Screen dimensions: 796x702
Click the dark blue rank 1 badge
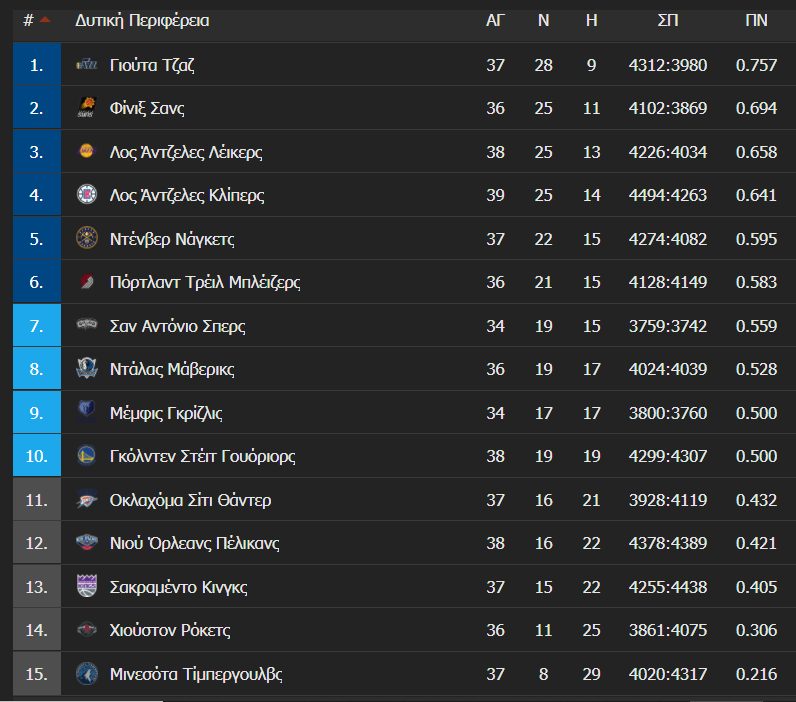[x=37, y=65]
